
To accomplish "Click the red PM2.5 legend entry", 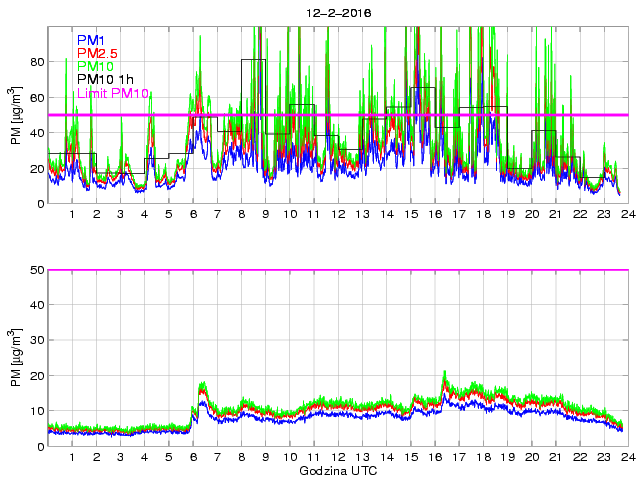I will point(97,53).
